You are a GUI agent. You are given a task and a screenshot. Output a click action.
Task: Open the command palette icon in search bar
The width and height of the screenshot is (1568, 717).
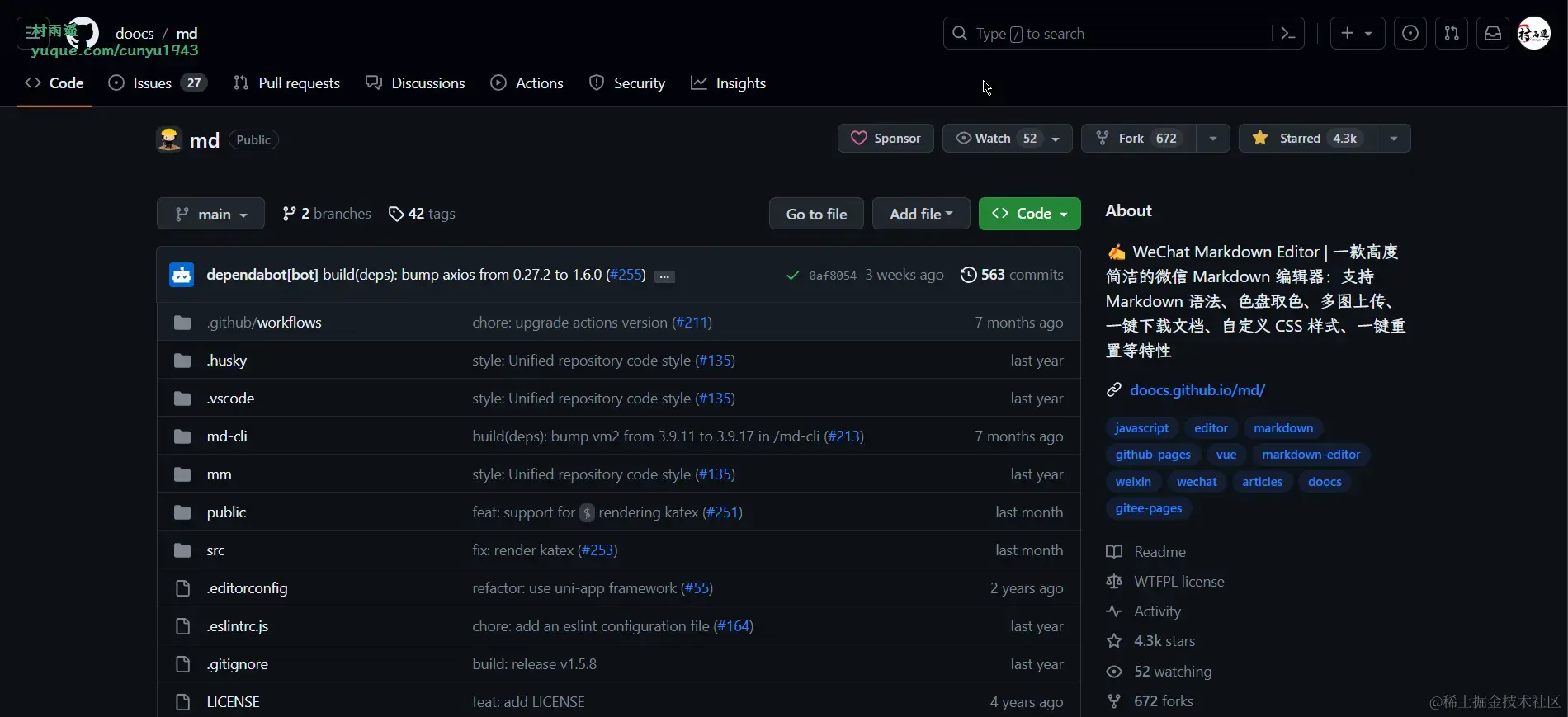(1287, 34)
